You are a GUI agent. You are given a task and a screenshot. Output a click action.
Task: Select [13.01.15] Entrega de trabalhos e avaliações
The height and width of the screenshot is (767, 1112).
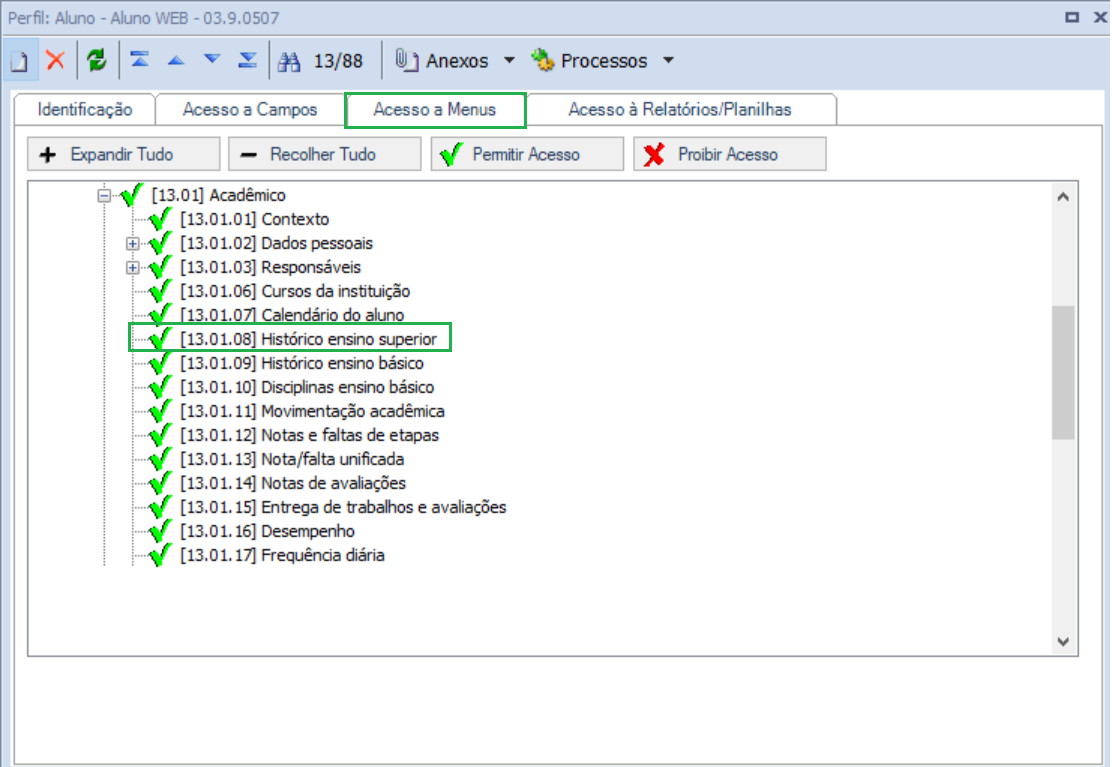pyautogui.click(x=343, y=508)
